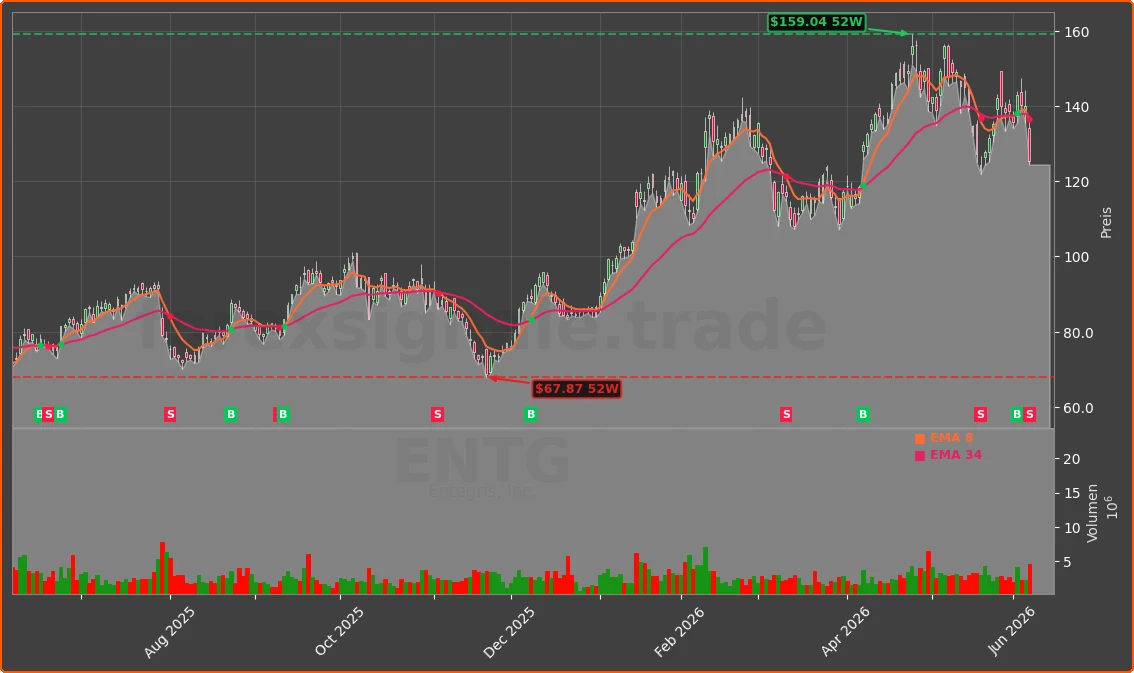Click the pink EMA 34 legend swatch

click(920, 455)
